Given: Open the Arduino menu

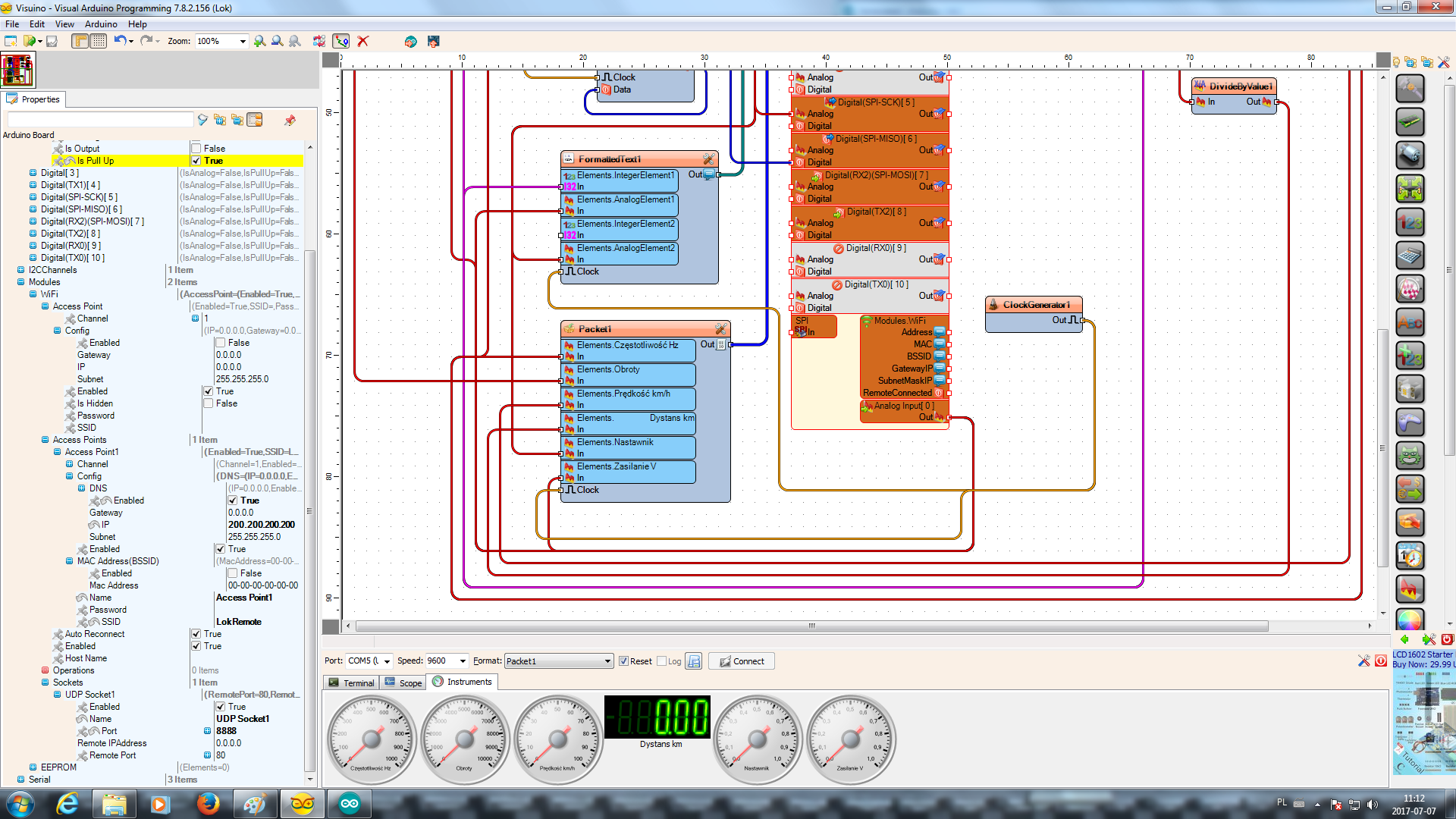Looking at the screenshot, I should point(101,24).
